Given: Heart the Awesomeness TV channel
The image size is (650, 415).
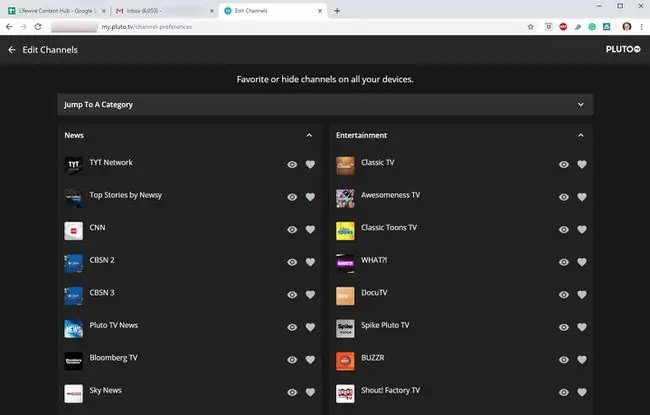Looking at the screenshot, I should tap(582, 197).
